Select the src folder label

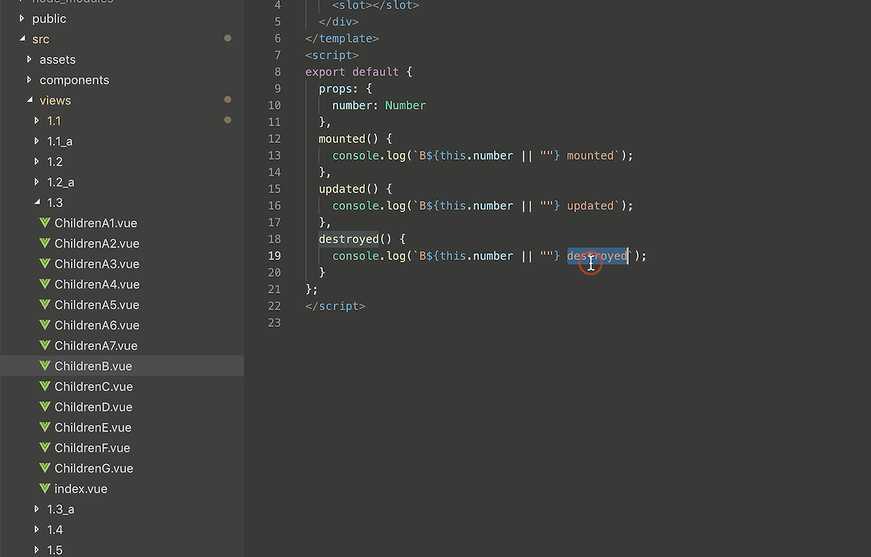tap(41, 39)
